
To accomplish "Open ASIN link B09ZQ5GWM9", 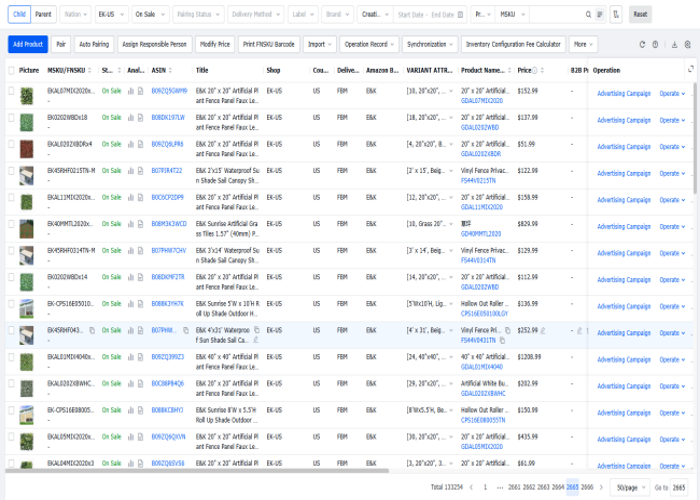I will (x=169, y=91).
